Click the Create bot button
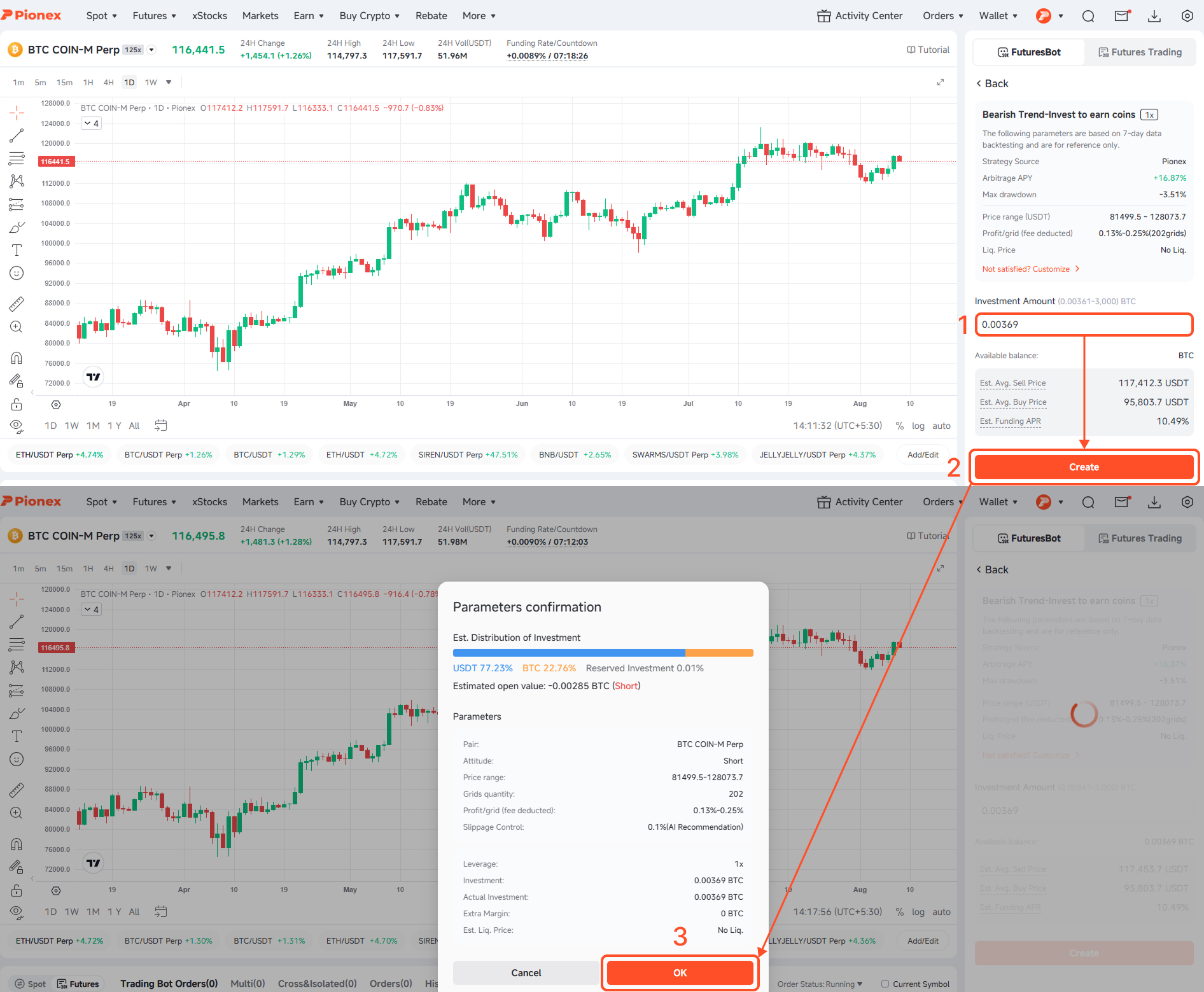The width and height of the screenshot is (1204, 992). [x=1084, y=466]
